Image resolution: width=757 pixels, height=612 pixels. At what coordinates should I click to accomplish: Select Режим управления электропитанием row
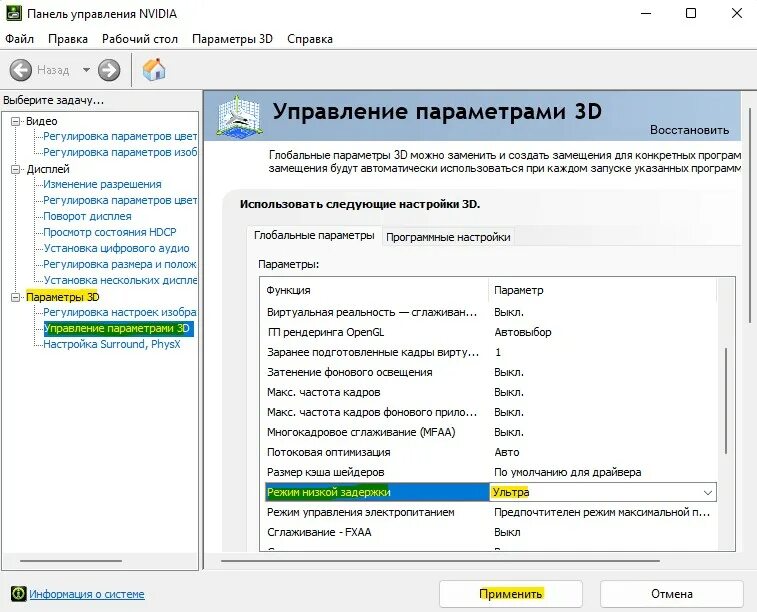coord(491,512)
